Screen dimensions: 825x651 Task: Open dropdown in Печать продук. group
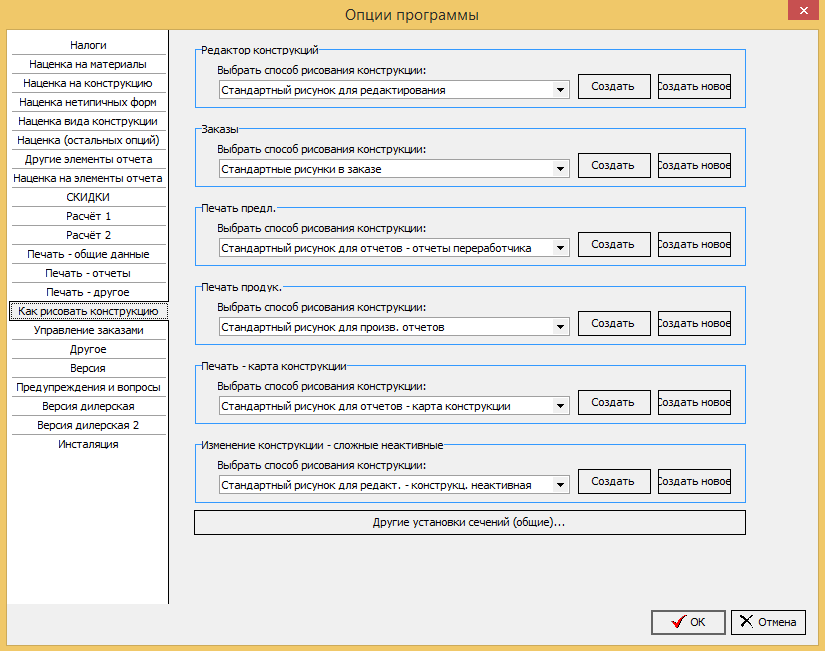click(x=560, y=327)
